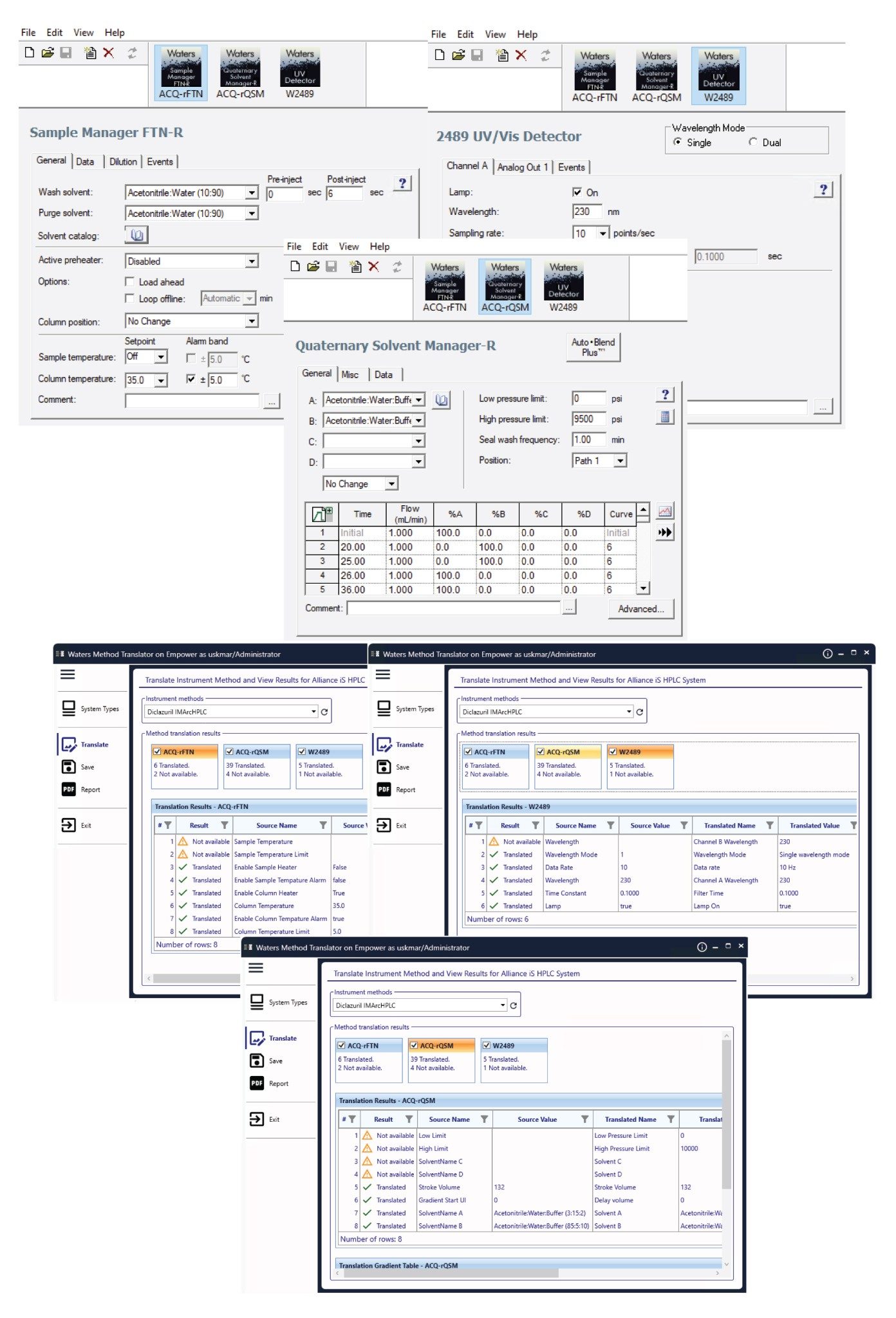Click refresh icon beside Instrument methods in W2489 translator

coord(640,712)
